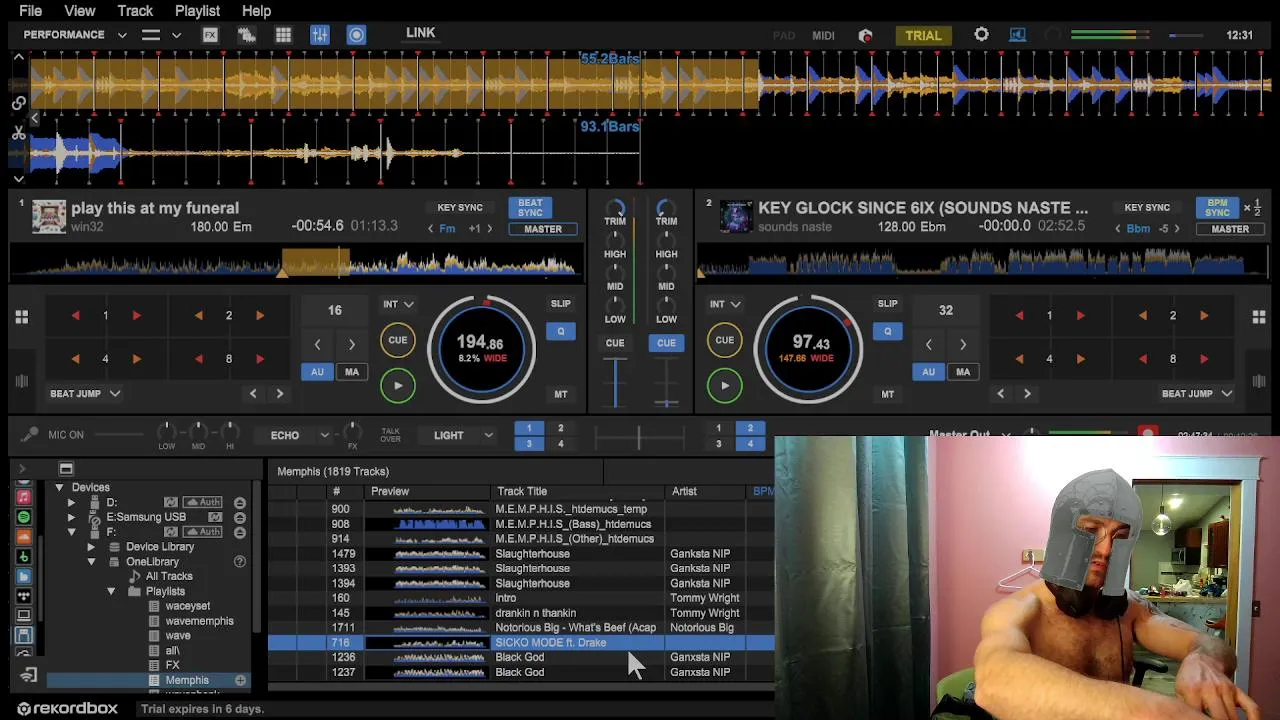Viewport: 1280px width, 720px height.
Task: Click the MIDI button
Action: (x=824, y=35)
